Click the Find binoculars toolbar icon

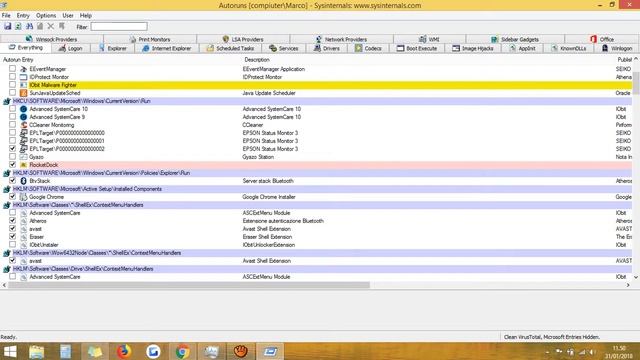pyautogui.click(x=29, y=27)
